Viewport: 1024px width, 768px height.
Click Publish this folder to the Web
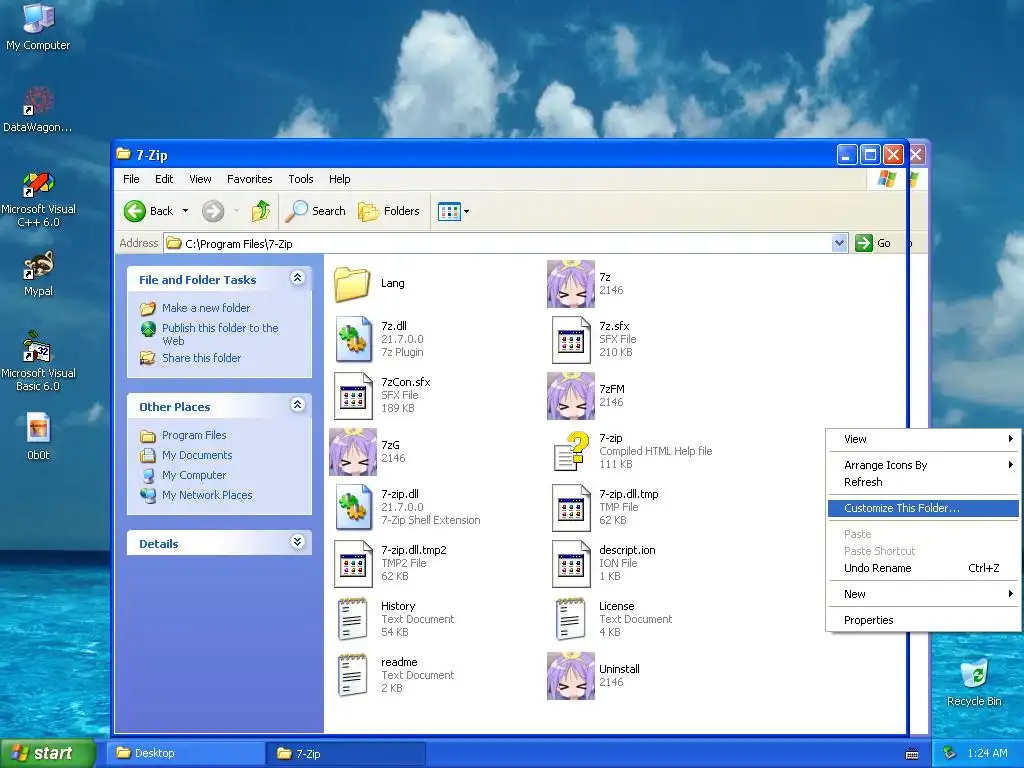pyautogui.click(x=220, y=334)
